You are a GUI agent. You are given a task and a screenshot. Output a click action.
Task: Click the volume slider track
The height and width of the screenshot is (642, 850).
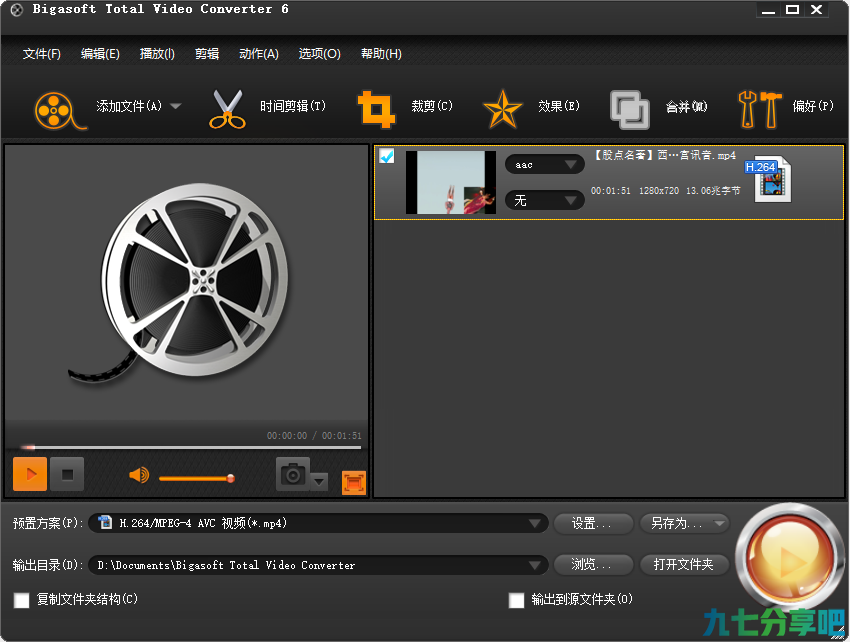tap(196, 478)
